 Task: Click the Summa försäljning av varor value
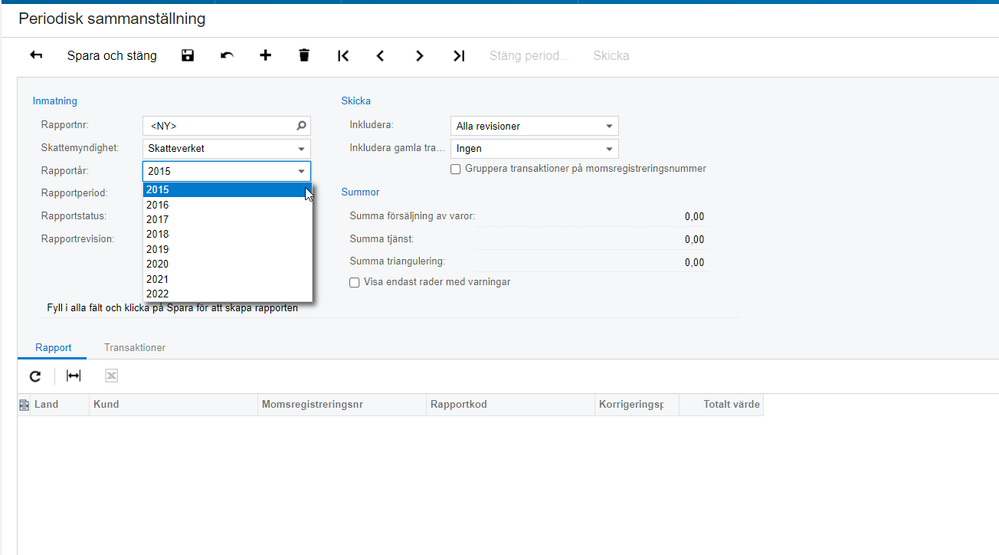point(694,217)
